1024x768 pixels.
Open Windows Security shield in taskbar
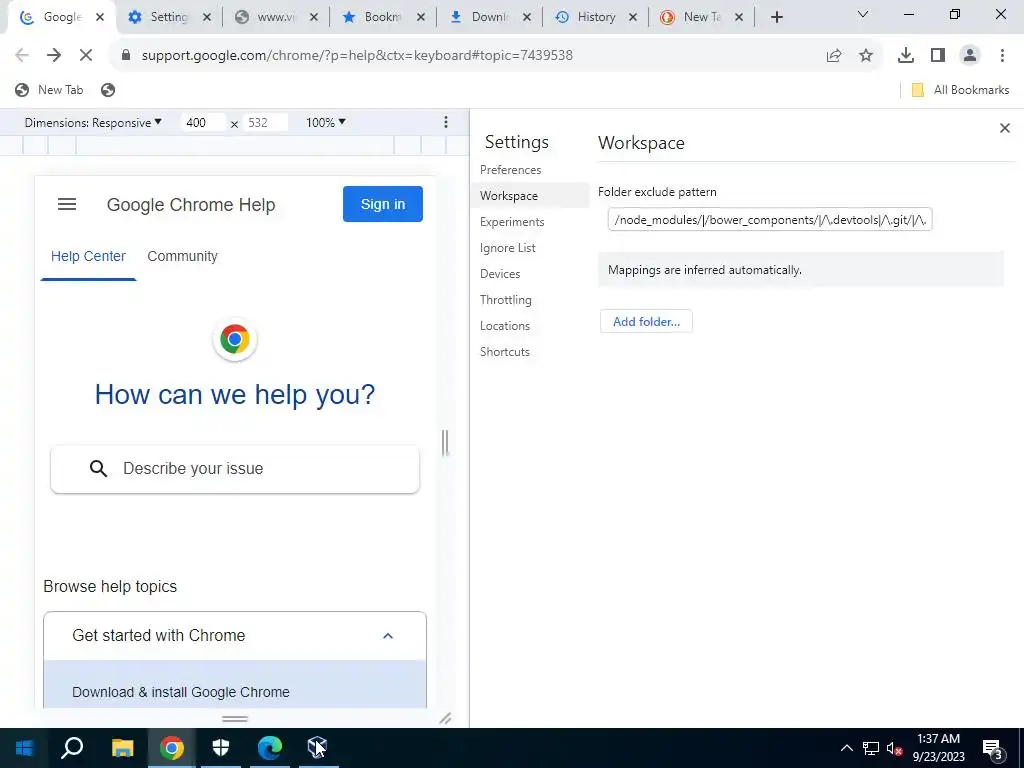coord(221,748)
